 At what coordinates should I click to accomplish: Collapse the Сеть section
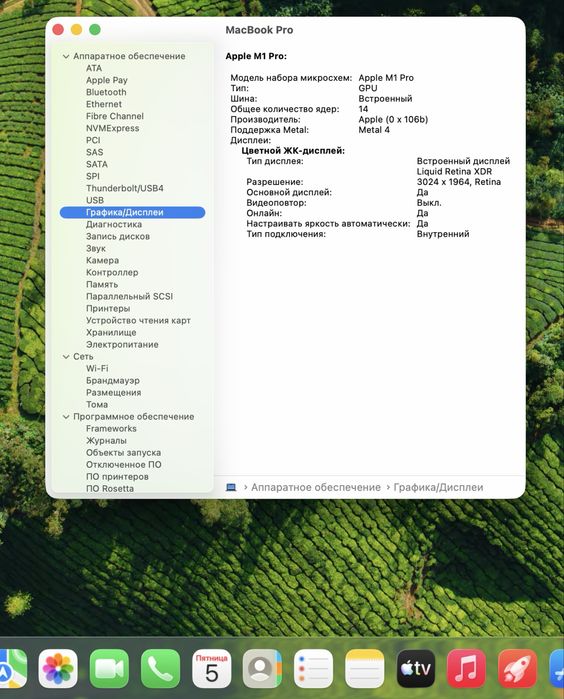66,357
